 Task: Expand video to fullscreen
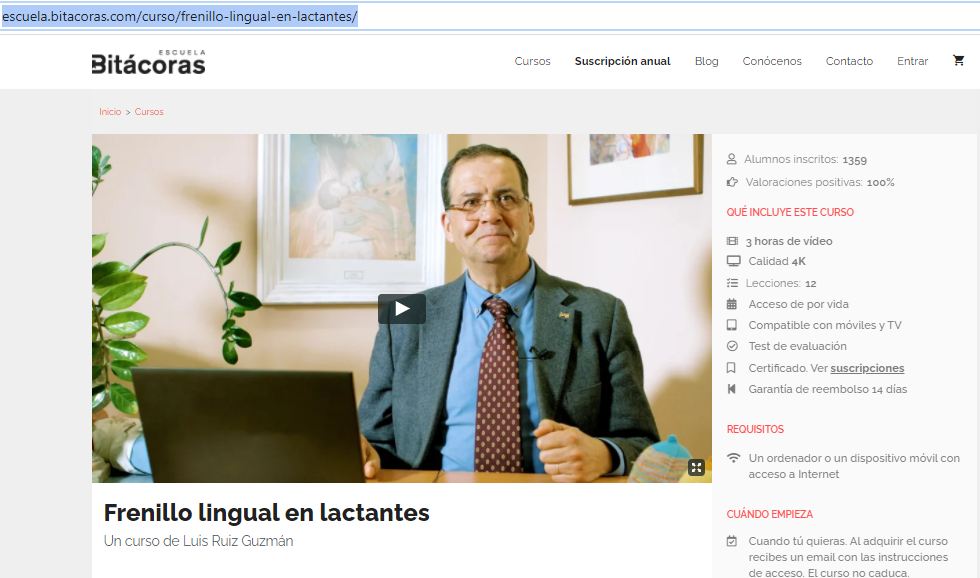tap(697, 467)
